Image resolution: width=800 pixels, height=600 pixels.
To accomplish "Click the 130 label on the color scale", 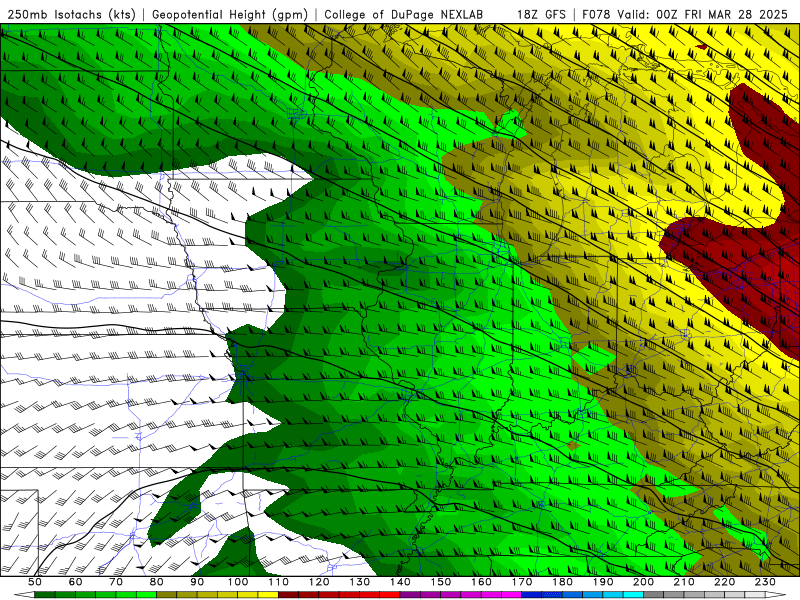I will pyautogui.click(x=360, y=582).
